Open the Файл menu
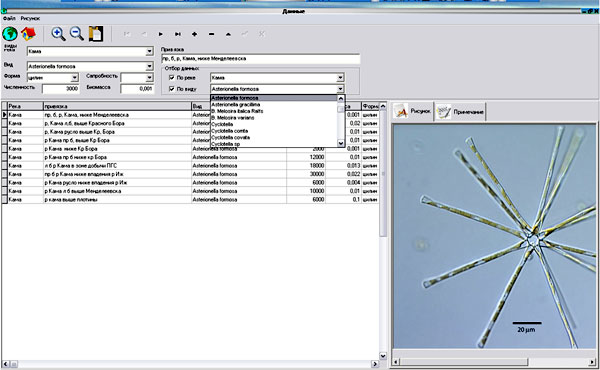600x370 pixels. tap(9, 18)
